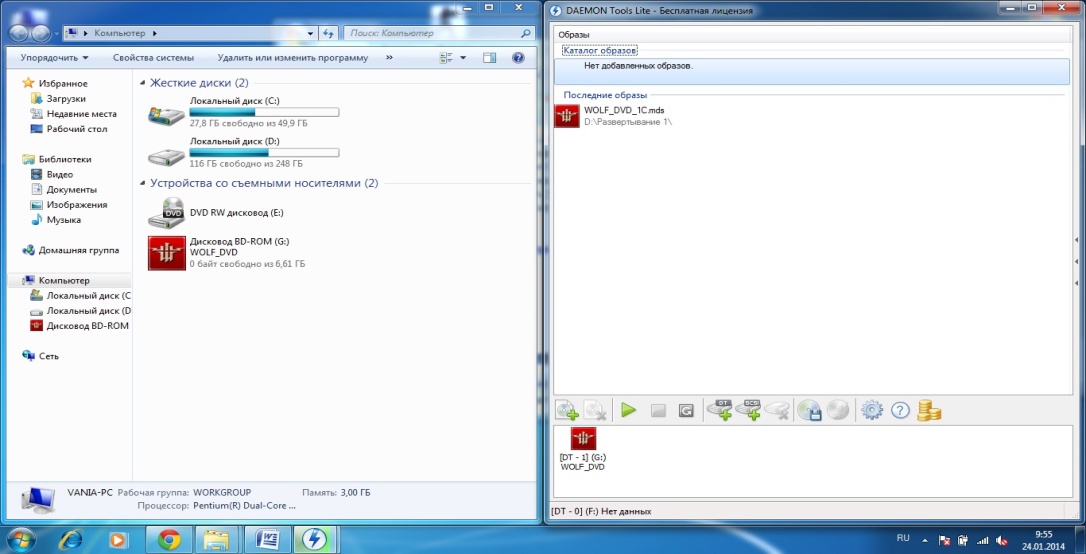Open the Упорядочить dropdown menu

[x=54, y=58]
